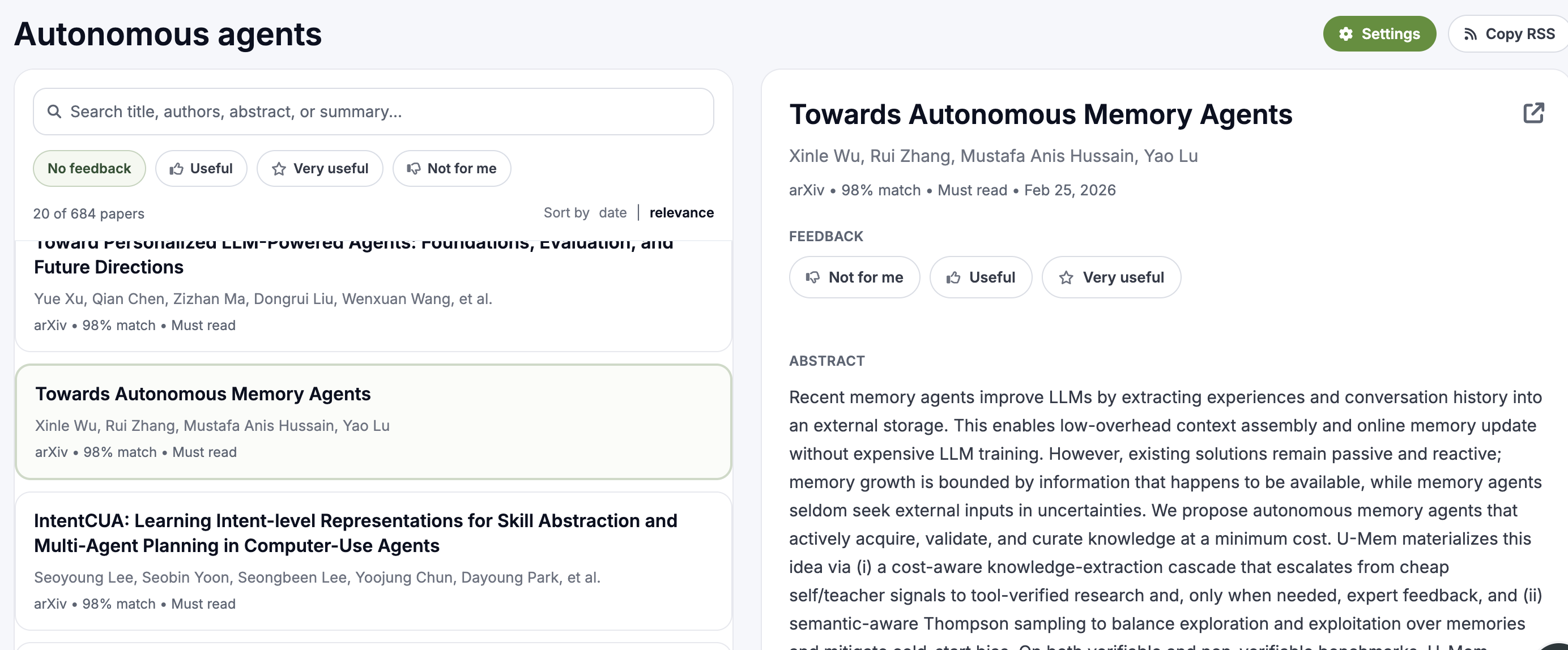Click the magnifier icon in search bar
This screenshot has width=1568, height=650.
click(x=54, y=112)
